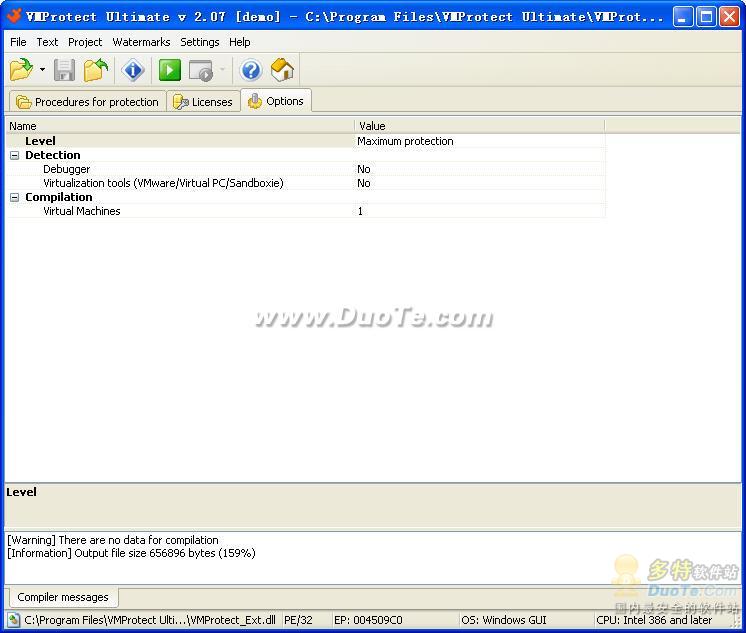Click CPU: Intel 386 and later
The height and width of the screenshot is (633, 746).
pos(654,620)
